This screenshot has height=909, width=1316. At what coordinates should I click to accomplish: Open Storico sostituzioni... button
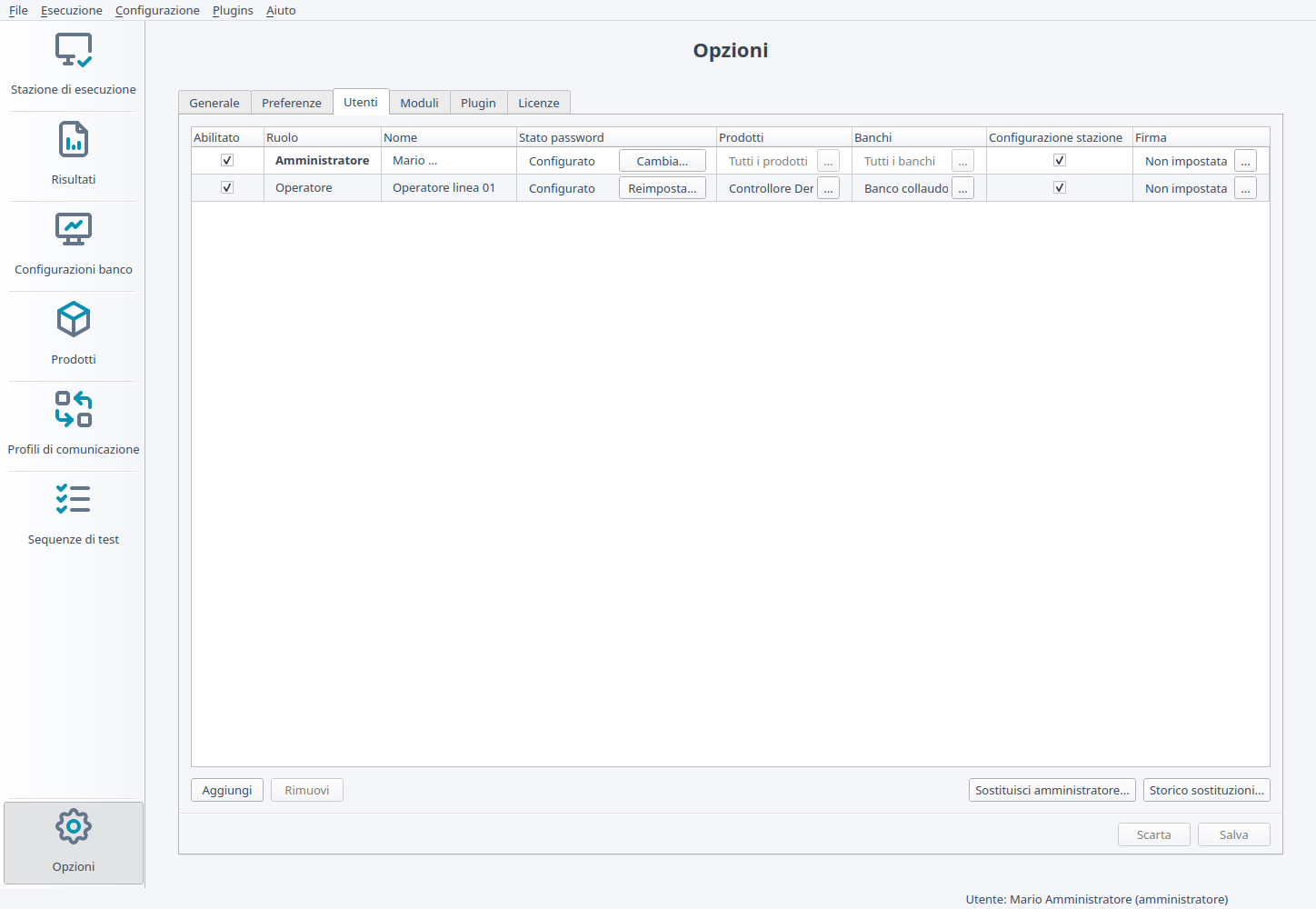1207,790
